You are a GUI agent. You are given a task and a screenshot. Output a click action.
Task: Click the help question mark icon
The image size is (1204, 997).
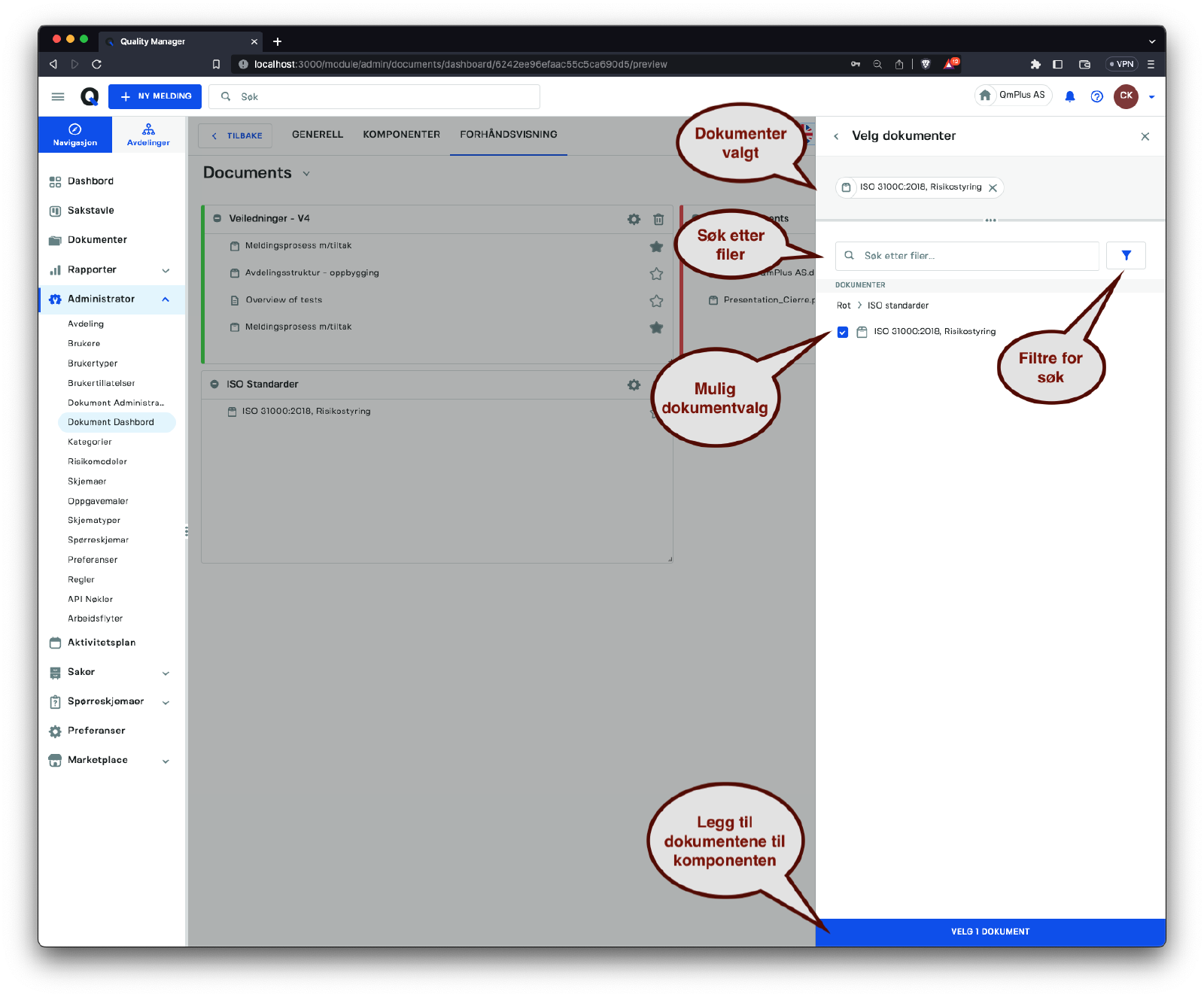(x=1096, y=96)
